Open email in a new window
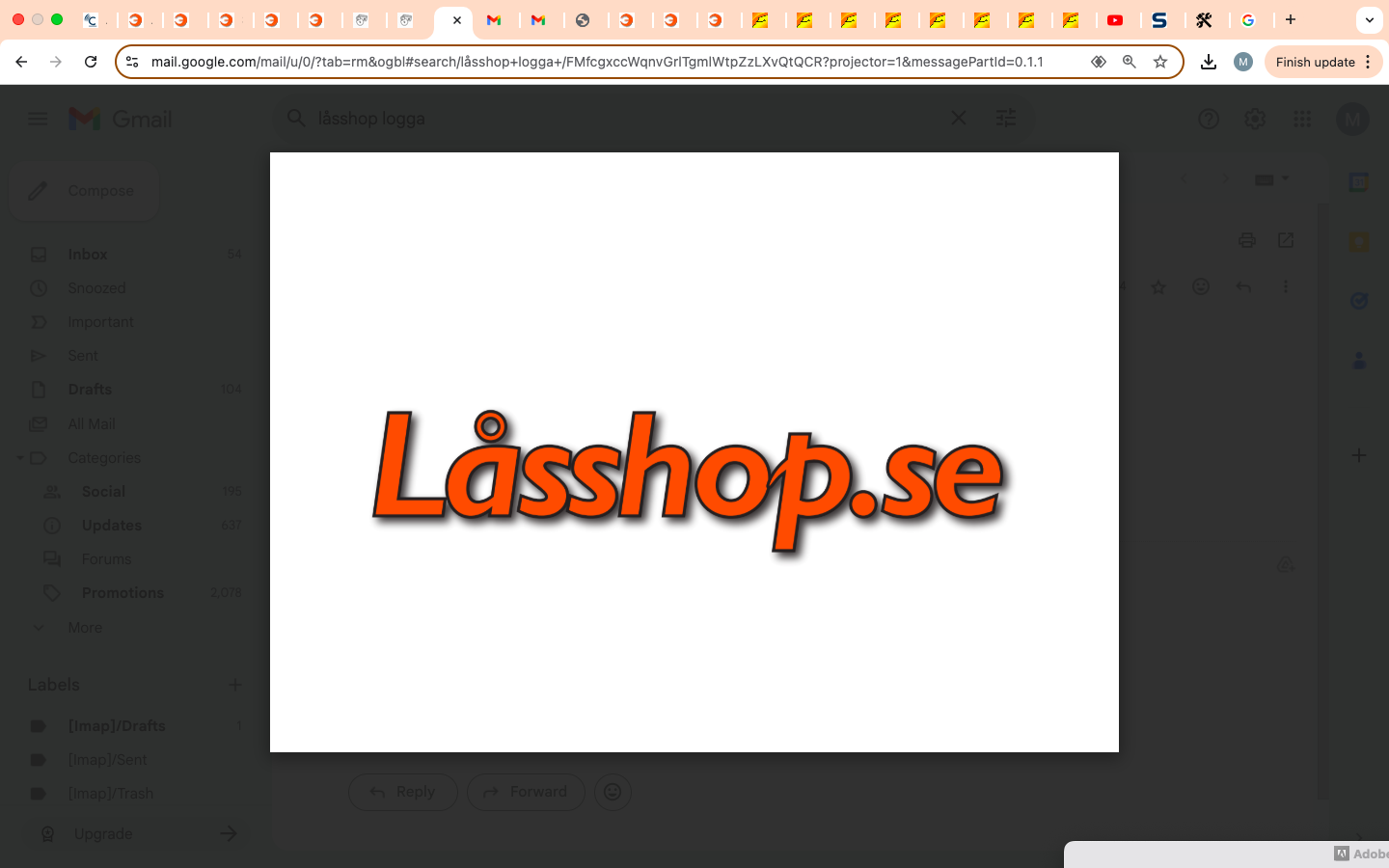The height and width of the screenshot is (868, 1389). coord(1286,240)
